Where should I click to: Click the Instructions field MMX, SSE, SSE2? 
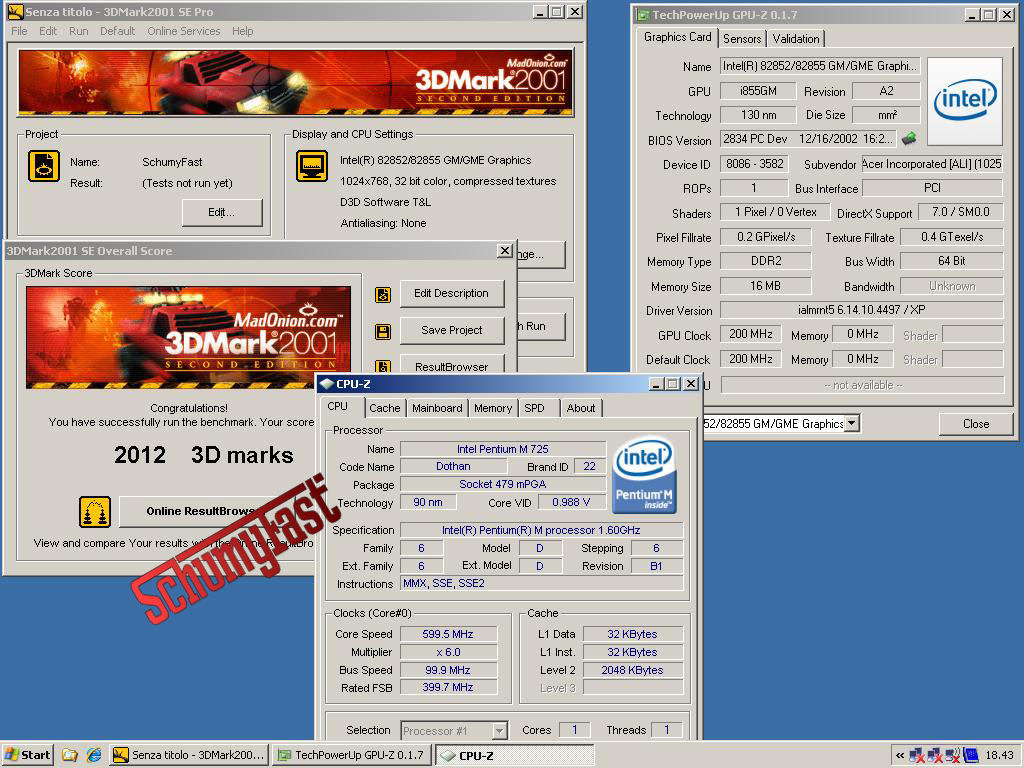click(541, 583)
